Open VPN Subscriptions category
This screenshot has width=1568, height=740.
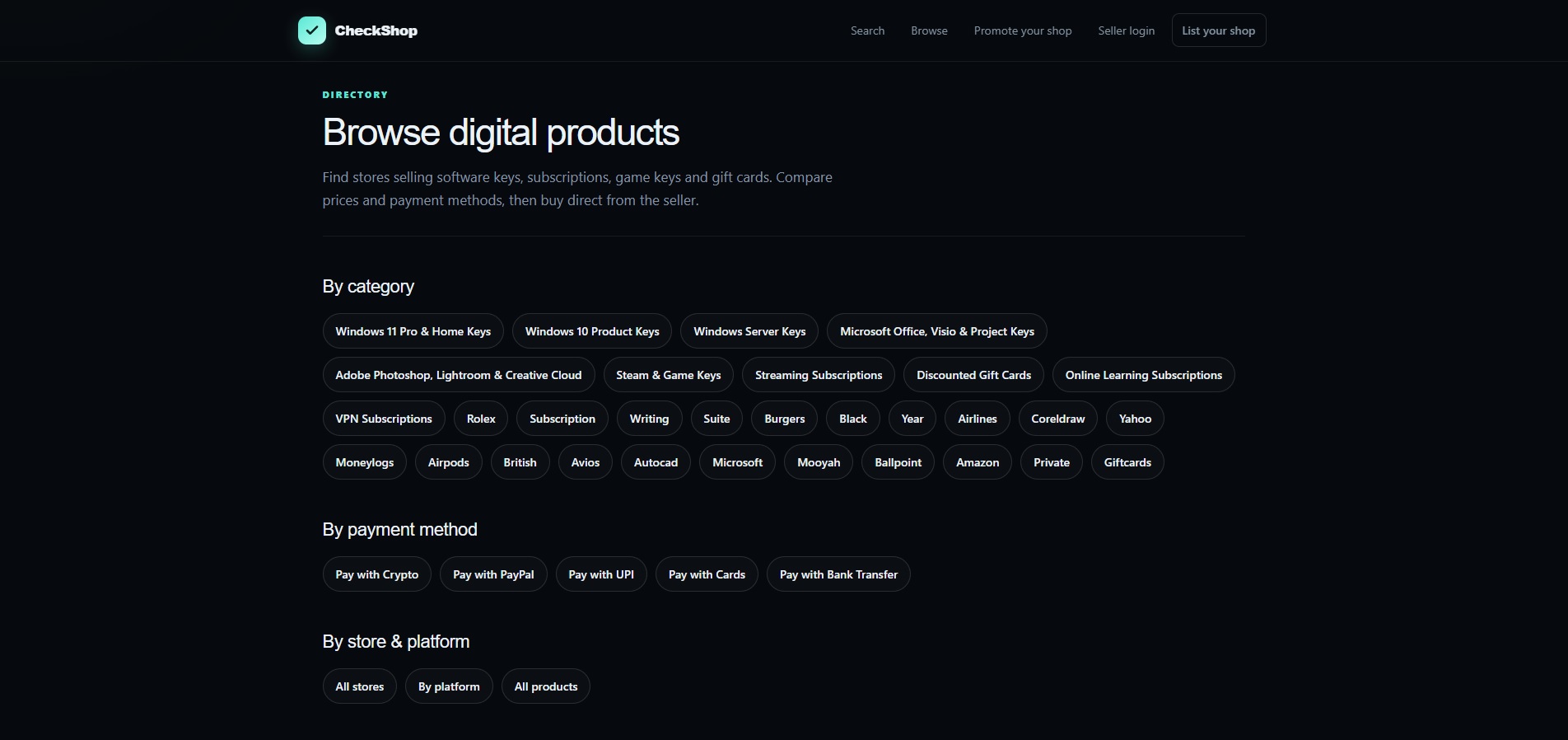pyautogui.click(x=384, y=419)
